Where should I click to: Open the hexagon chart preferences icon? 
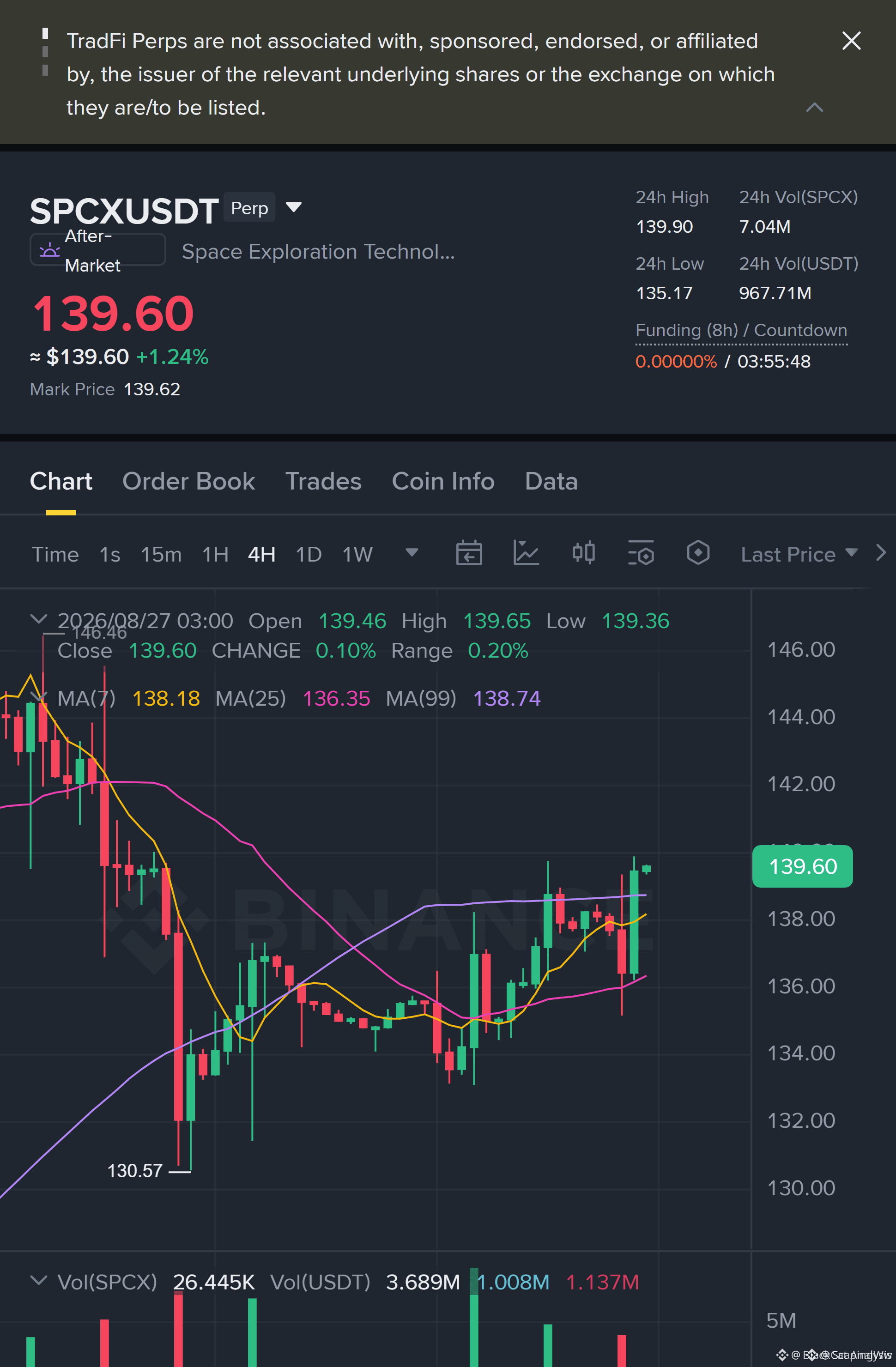pyautogui.click(x=698, y=553)
